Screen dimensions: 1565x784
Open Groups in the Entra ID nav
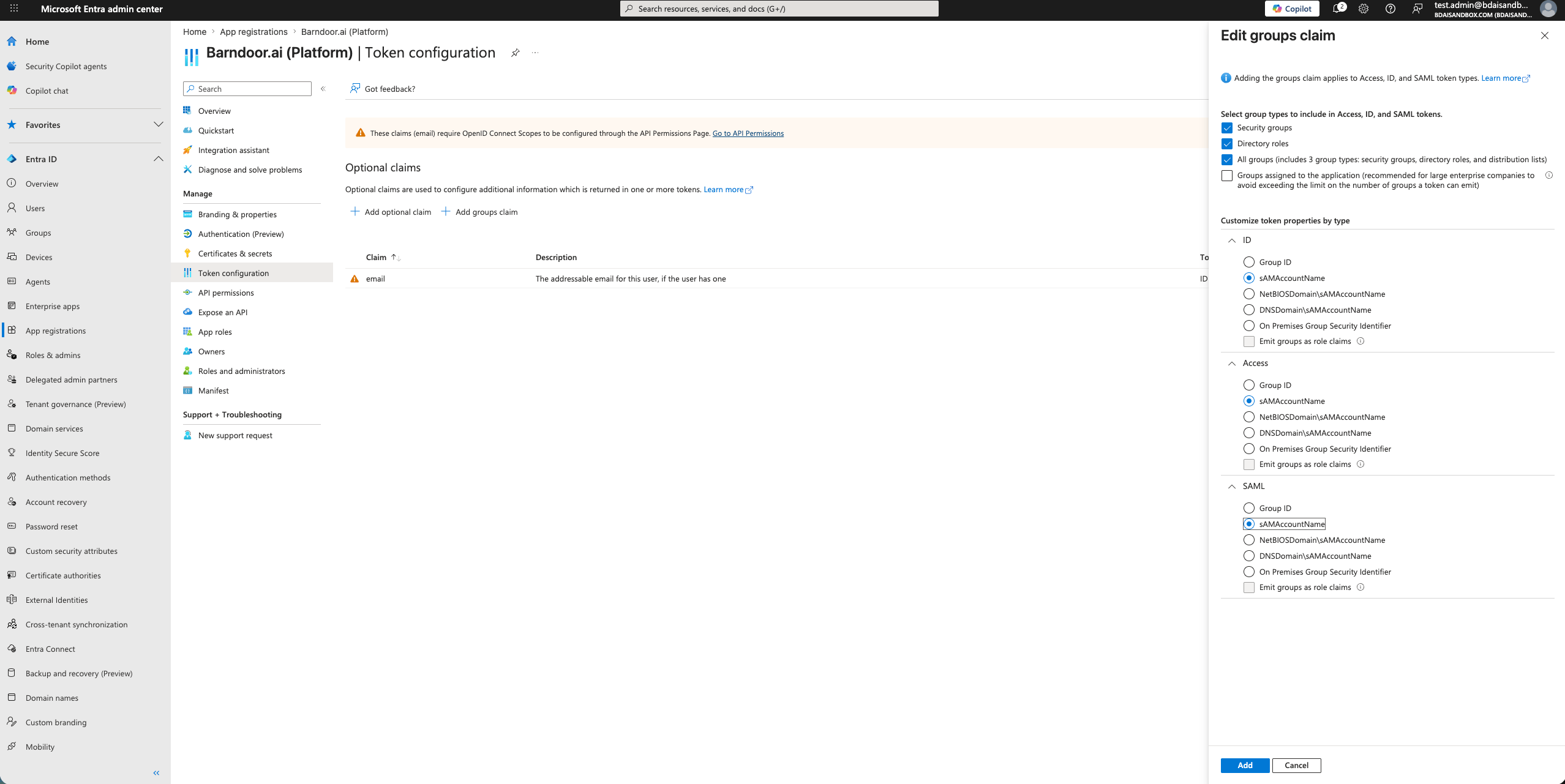click(x=38, y=233)
